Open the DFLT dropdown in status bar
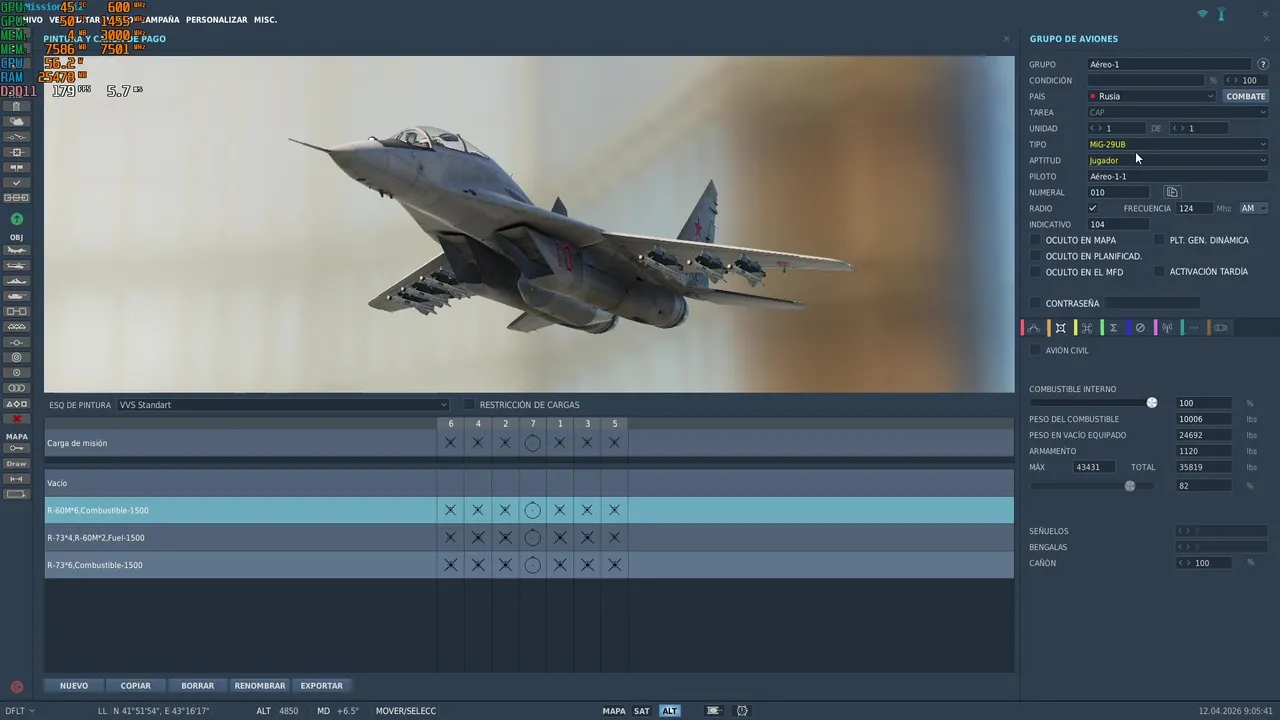Image resolution: width=1280 pixels, height=720 pixels. pos(19,711)
